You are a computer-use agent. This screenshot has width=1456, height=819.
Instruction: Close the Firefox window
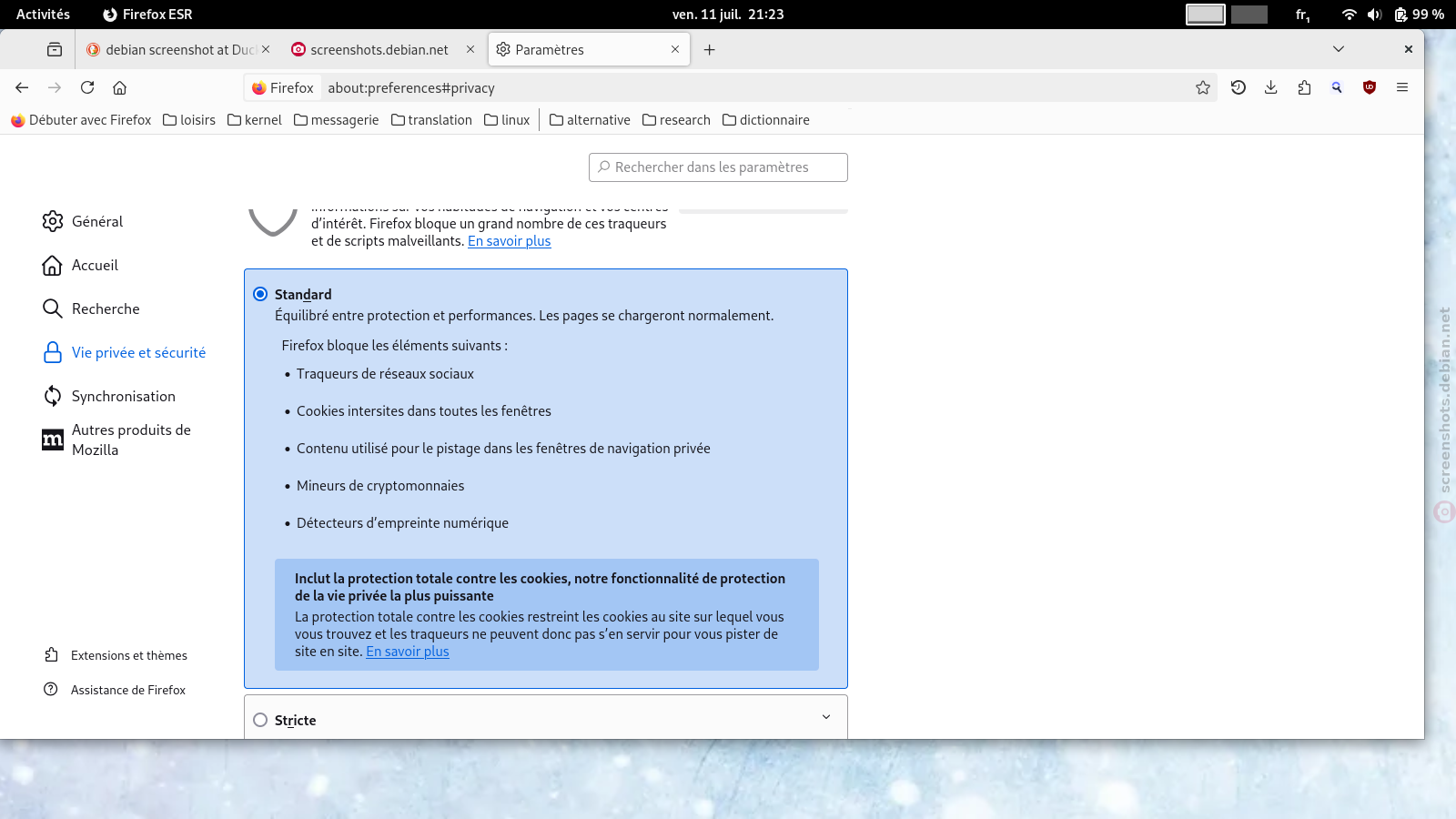tap(1409, 49)
